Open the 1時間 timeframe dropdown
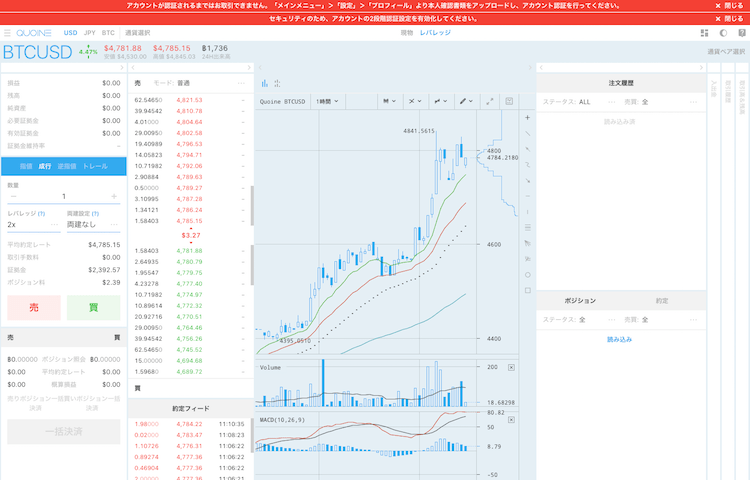The height and width of the screenshot is (480, 750). 327,101
